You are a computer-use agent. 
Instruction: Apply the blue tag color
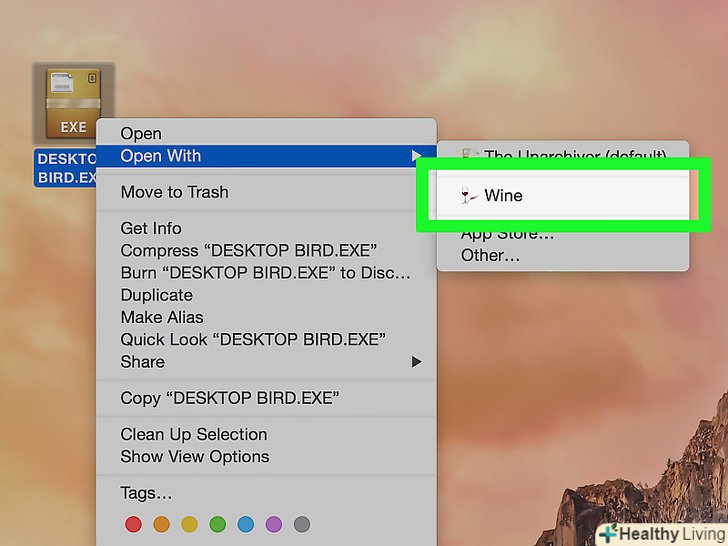tap(246, 525)
